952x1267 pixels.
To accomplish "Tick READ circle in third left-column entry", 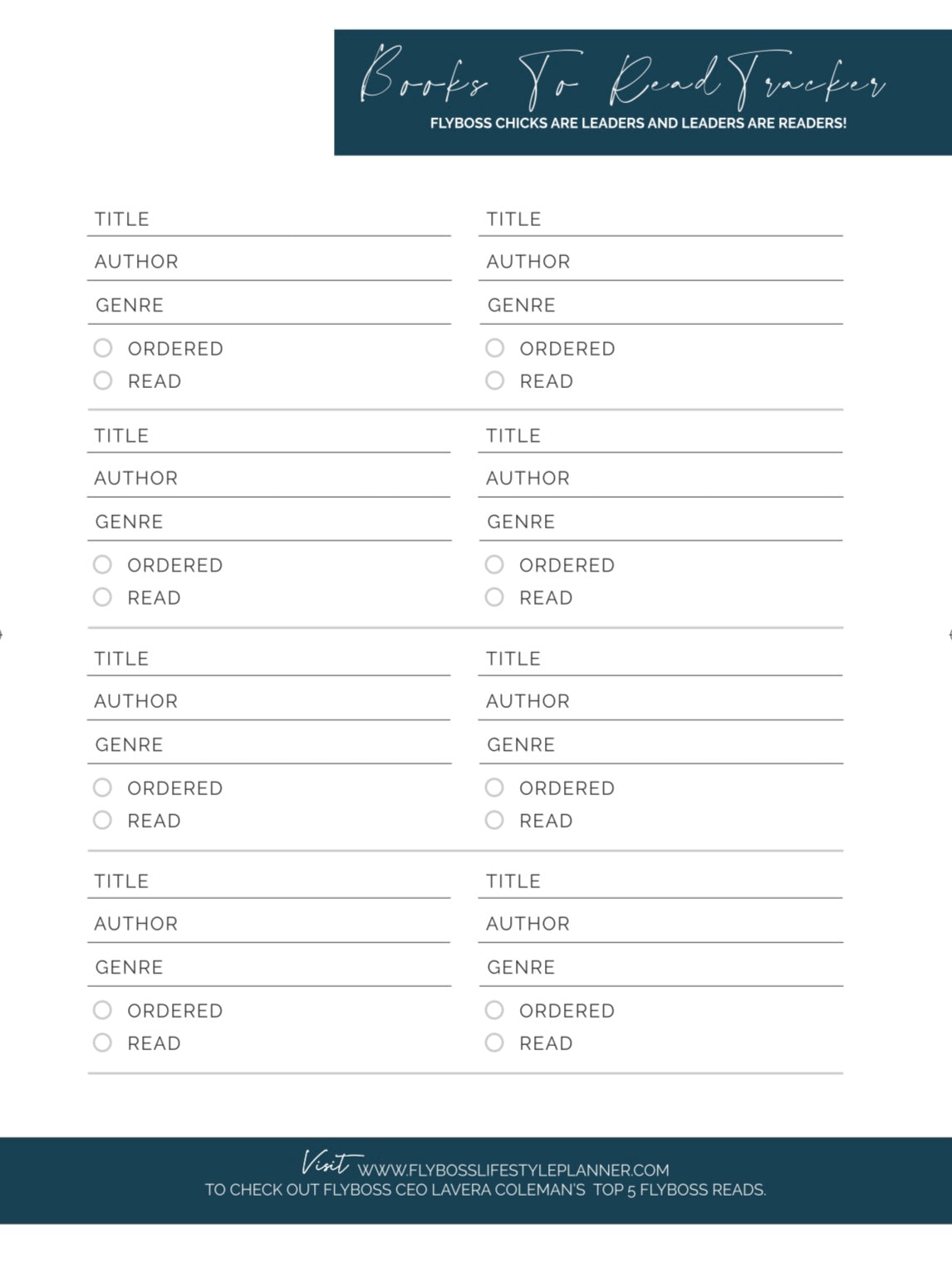I will [103, 820].
